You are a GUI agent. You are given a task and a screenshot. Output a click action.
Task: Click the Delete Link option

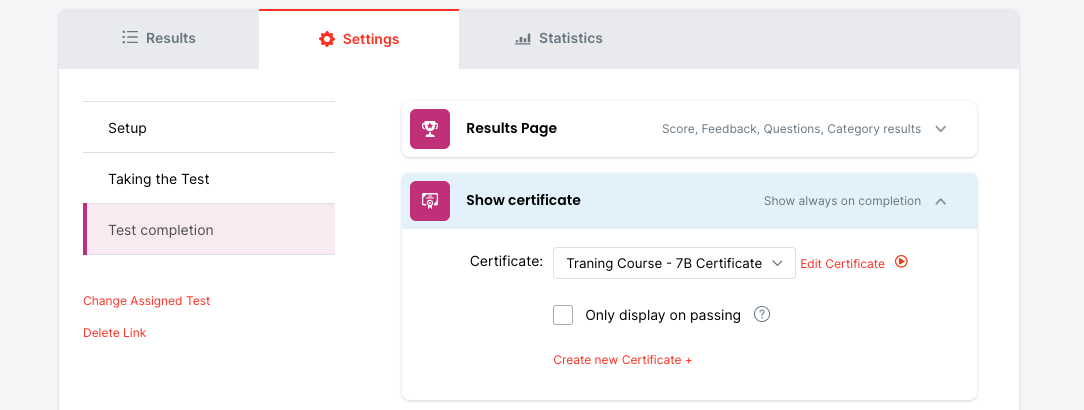click(114, 333)
